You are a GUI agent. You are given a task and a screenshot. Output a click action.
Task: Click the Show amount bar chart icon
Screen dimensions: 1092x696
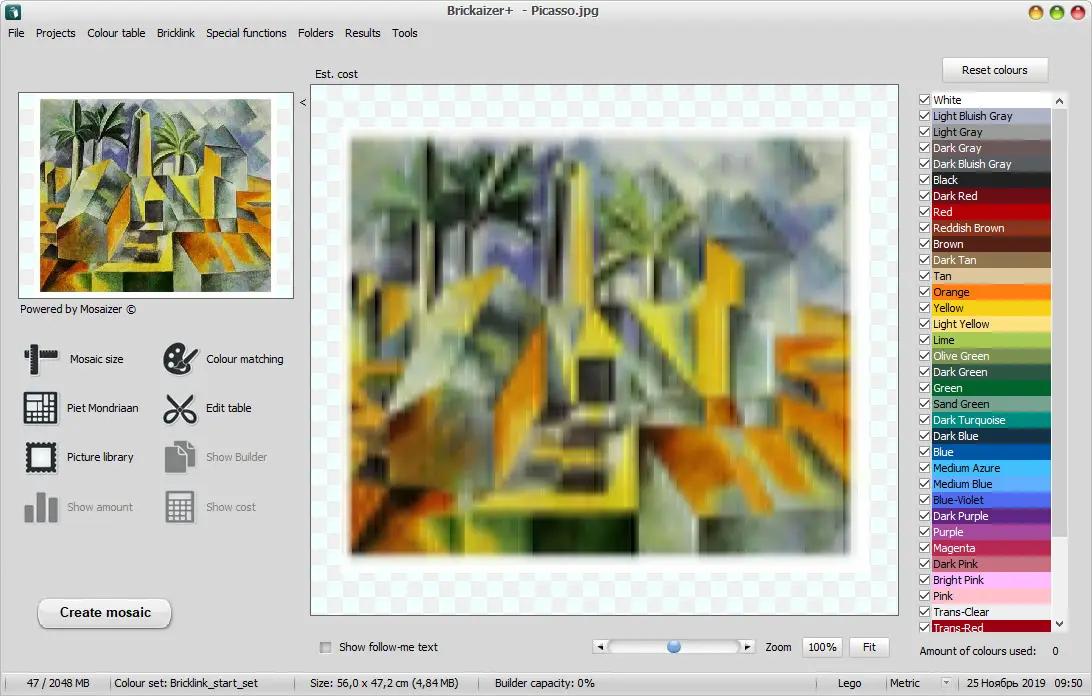41,507
